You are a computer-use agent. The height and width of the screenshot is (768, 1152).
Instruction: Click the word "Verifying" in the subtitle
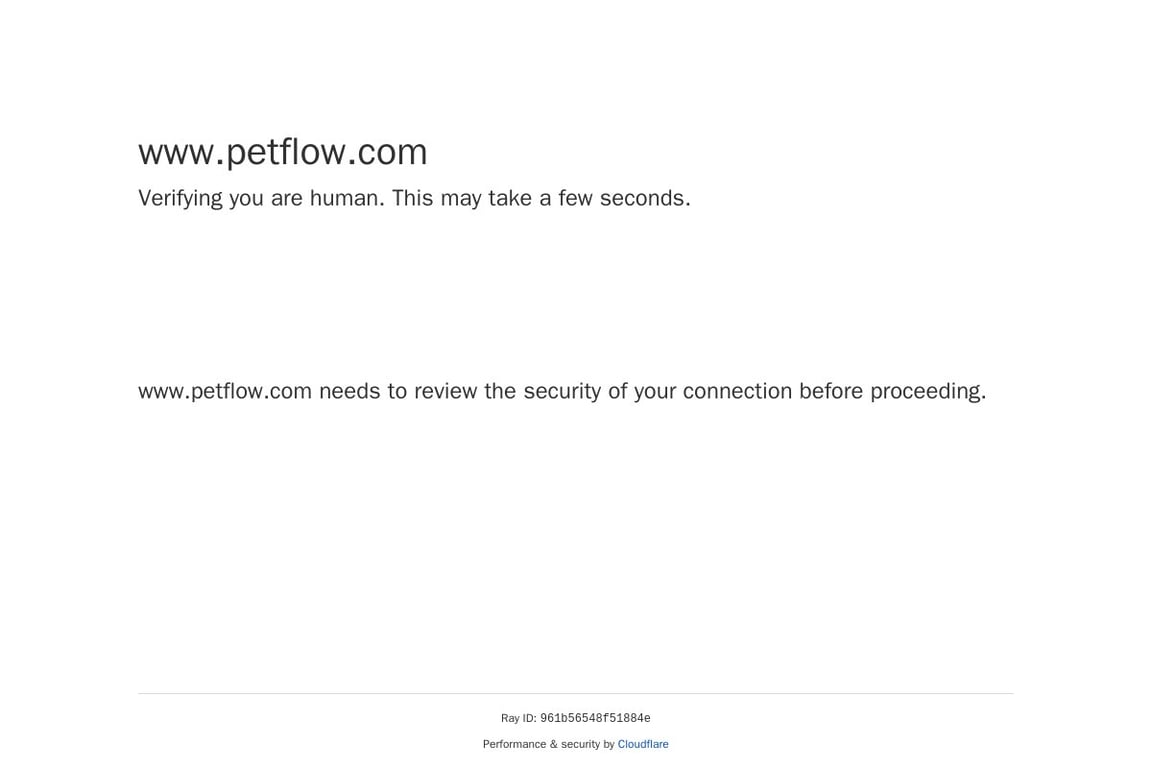pos(180,198)
